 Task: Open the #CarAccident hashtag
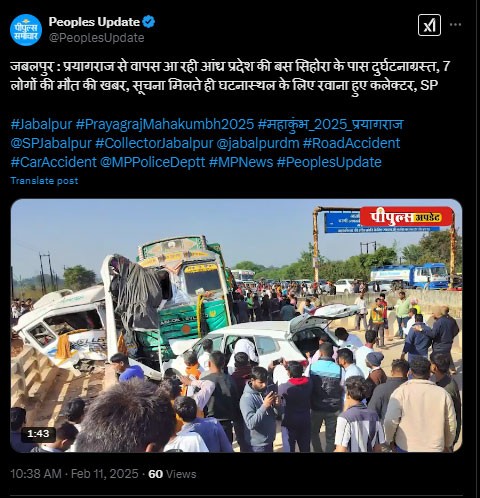(53, 162)
